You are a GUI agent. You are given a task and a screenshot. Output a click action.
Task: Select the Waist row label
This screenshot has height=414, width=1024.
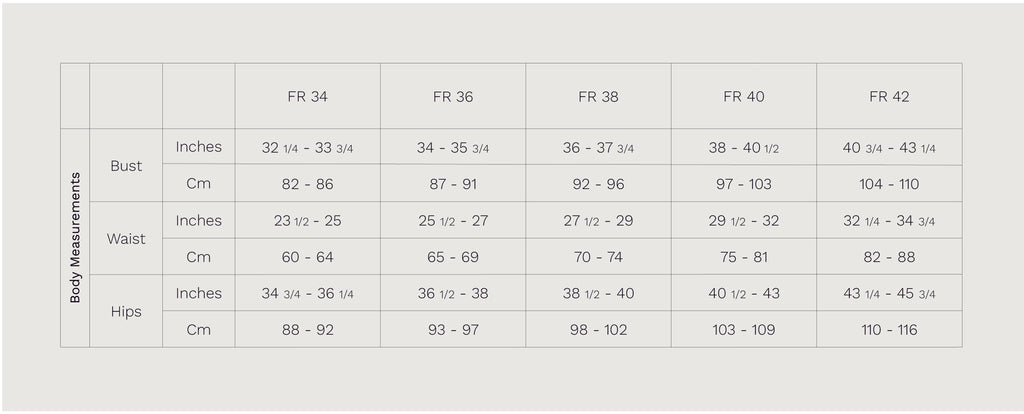(126, 239)
